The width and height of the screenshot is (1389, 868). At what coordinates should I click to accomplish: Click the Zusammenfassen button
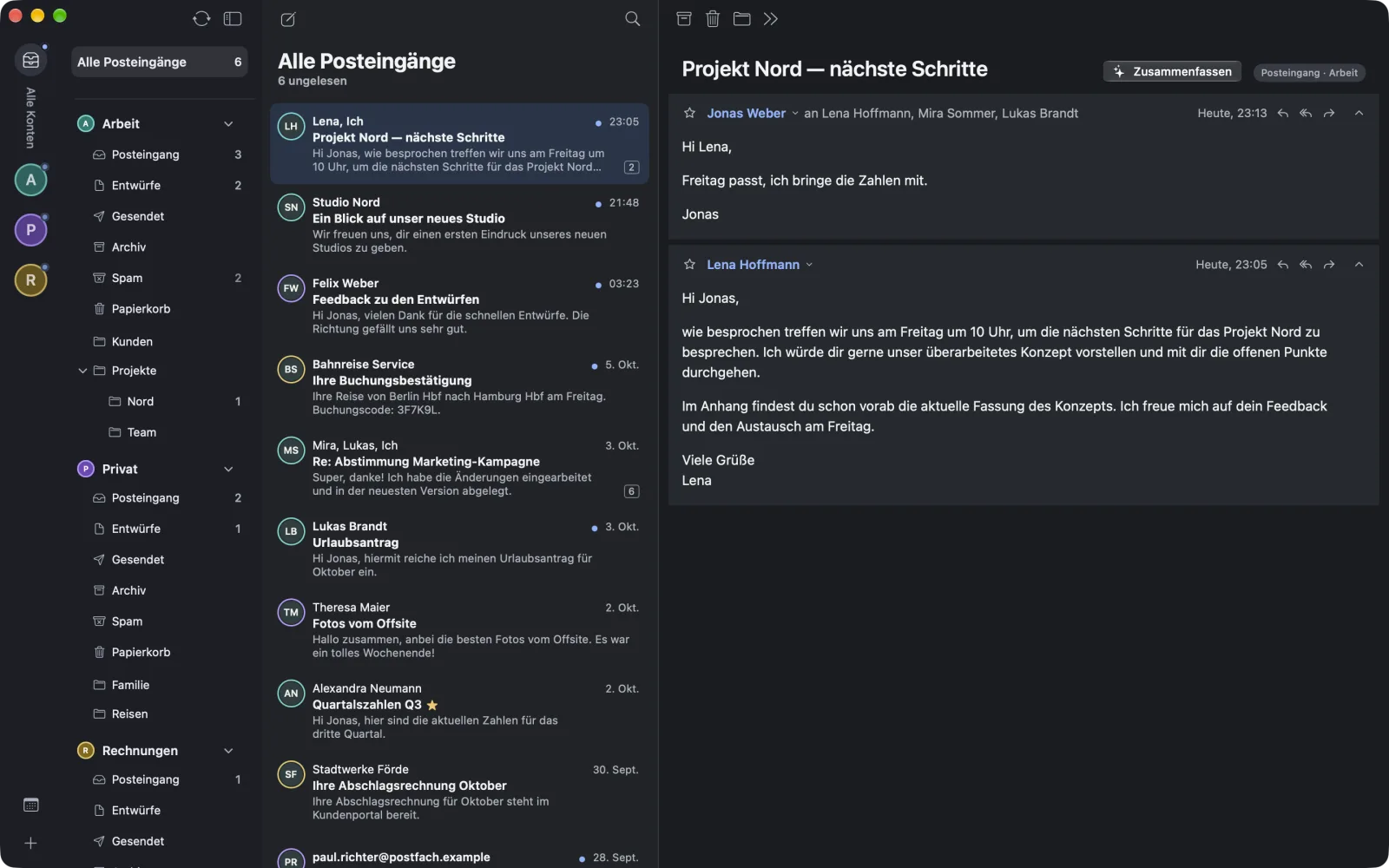click(1172, 72)
